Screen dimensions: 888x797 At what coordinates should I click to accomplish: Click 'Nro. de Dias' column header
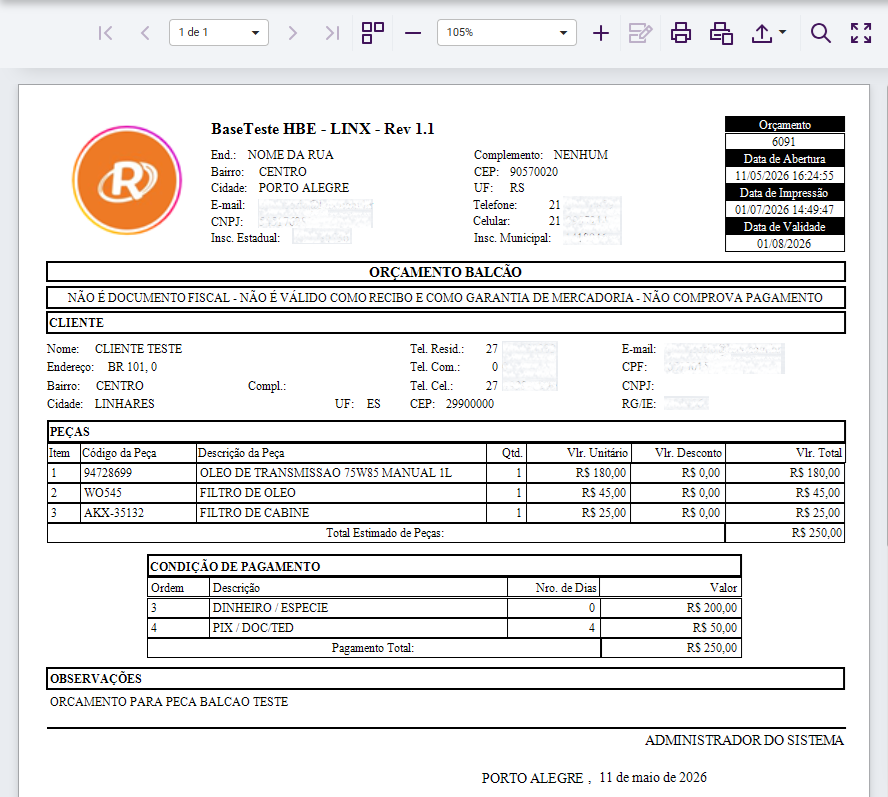point(566,588)
